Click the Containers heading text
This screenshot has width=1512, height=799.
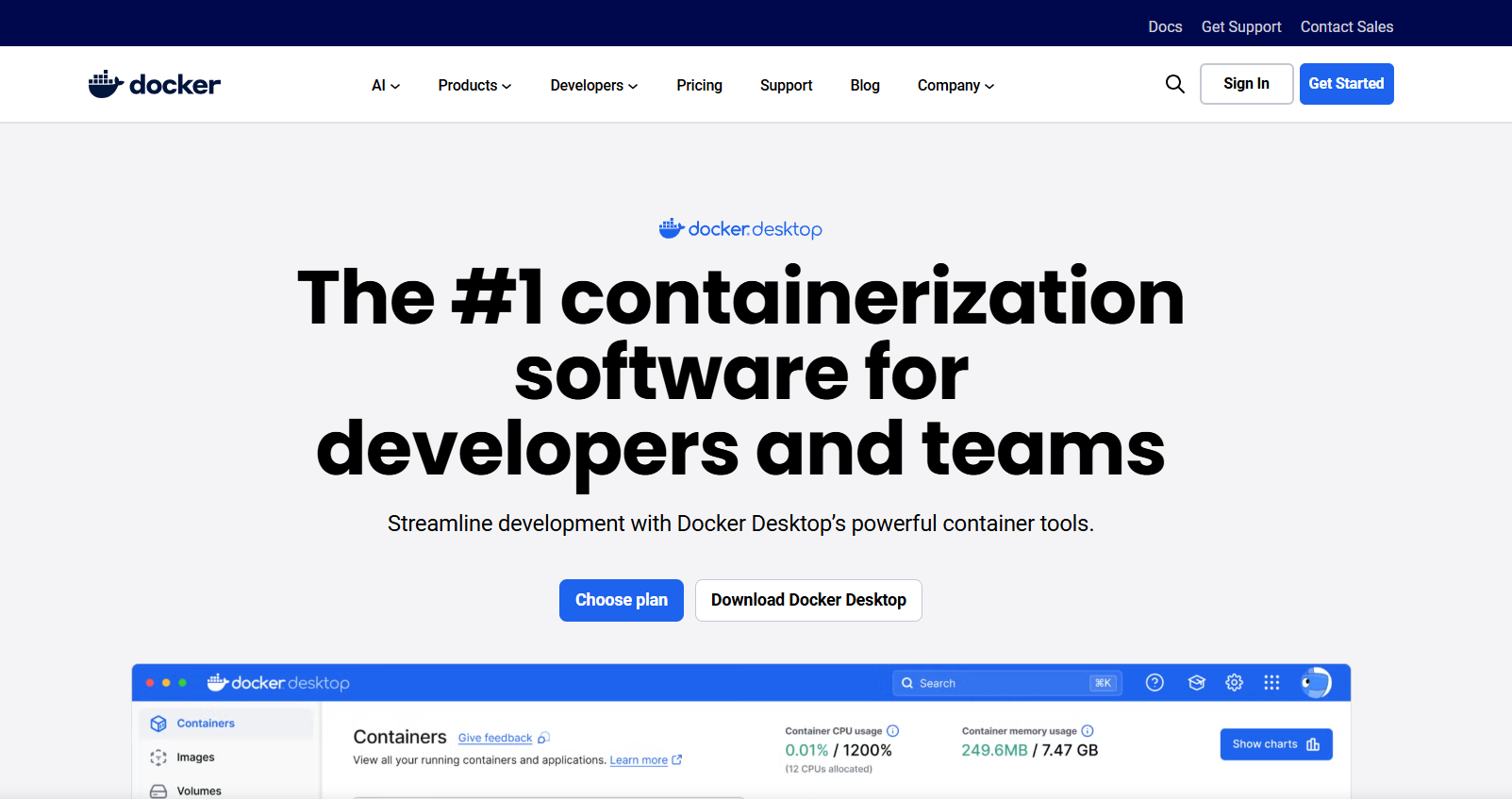tap(400, 737)
